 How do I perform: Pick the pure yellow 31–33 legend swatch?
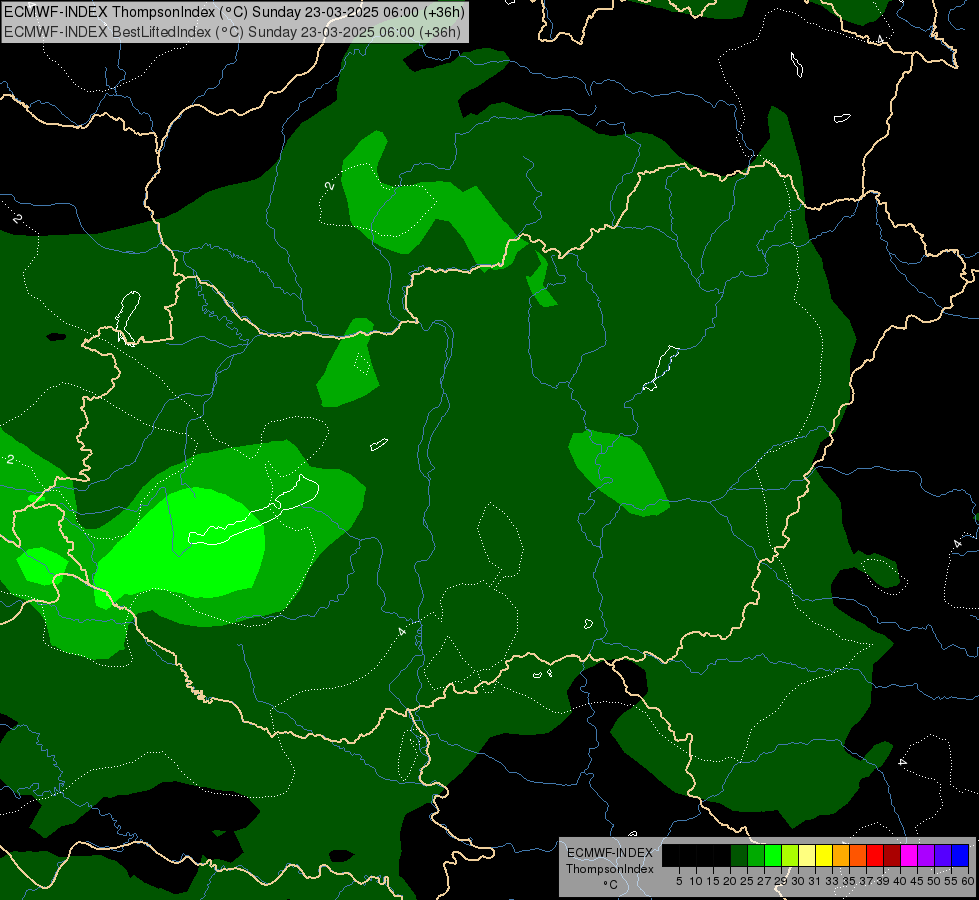[824, 855]
